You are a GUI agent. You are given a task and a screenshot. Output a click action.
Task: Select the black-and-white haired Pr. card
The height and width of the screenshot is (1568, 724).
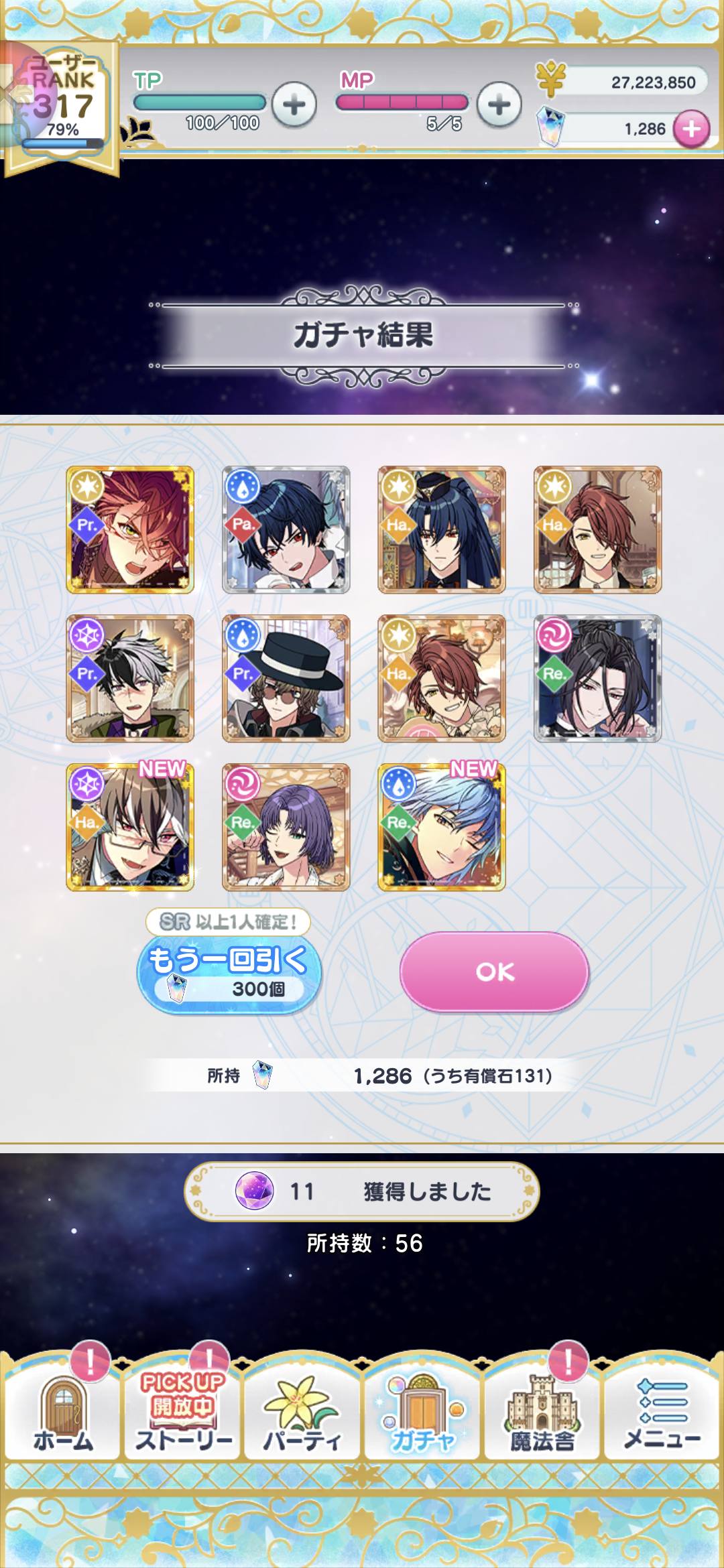130,678
